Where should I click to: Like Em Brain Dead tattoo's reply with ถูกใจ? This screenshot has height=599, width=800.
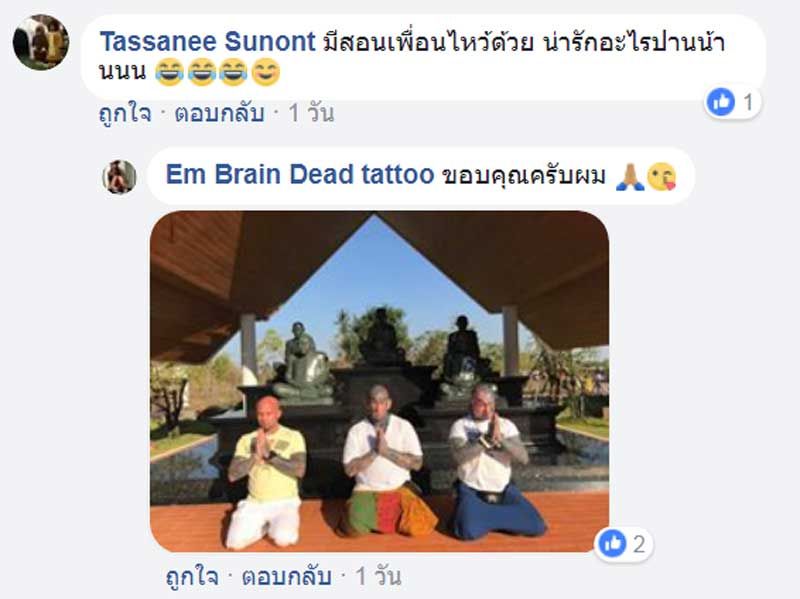coord(192,577)
